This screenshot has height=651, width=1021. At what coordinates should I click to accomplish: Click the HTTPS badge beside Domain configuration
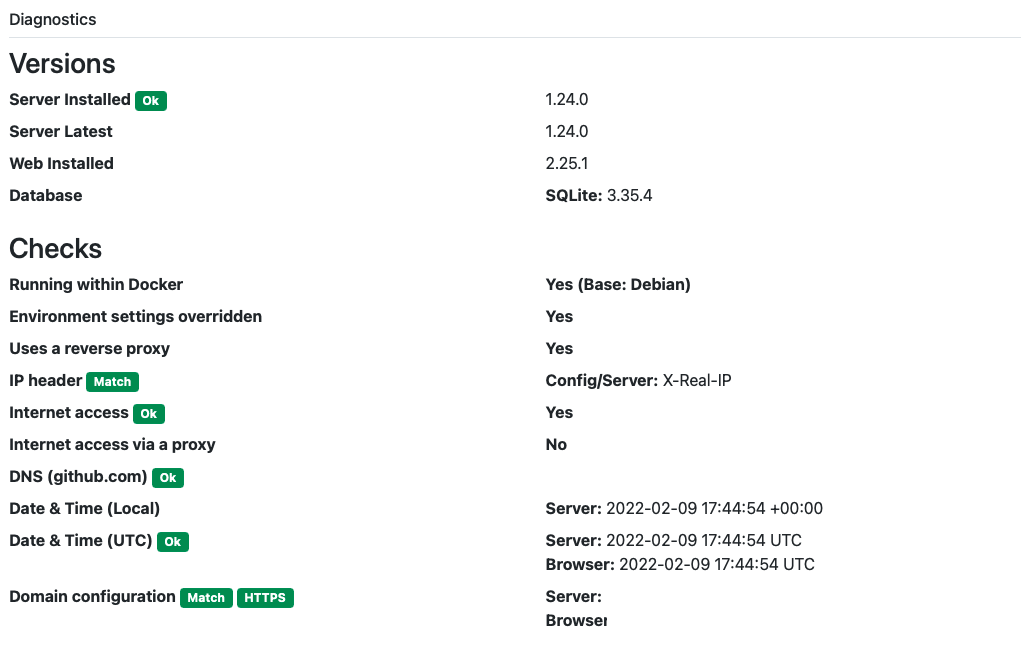pos(265,597)
